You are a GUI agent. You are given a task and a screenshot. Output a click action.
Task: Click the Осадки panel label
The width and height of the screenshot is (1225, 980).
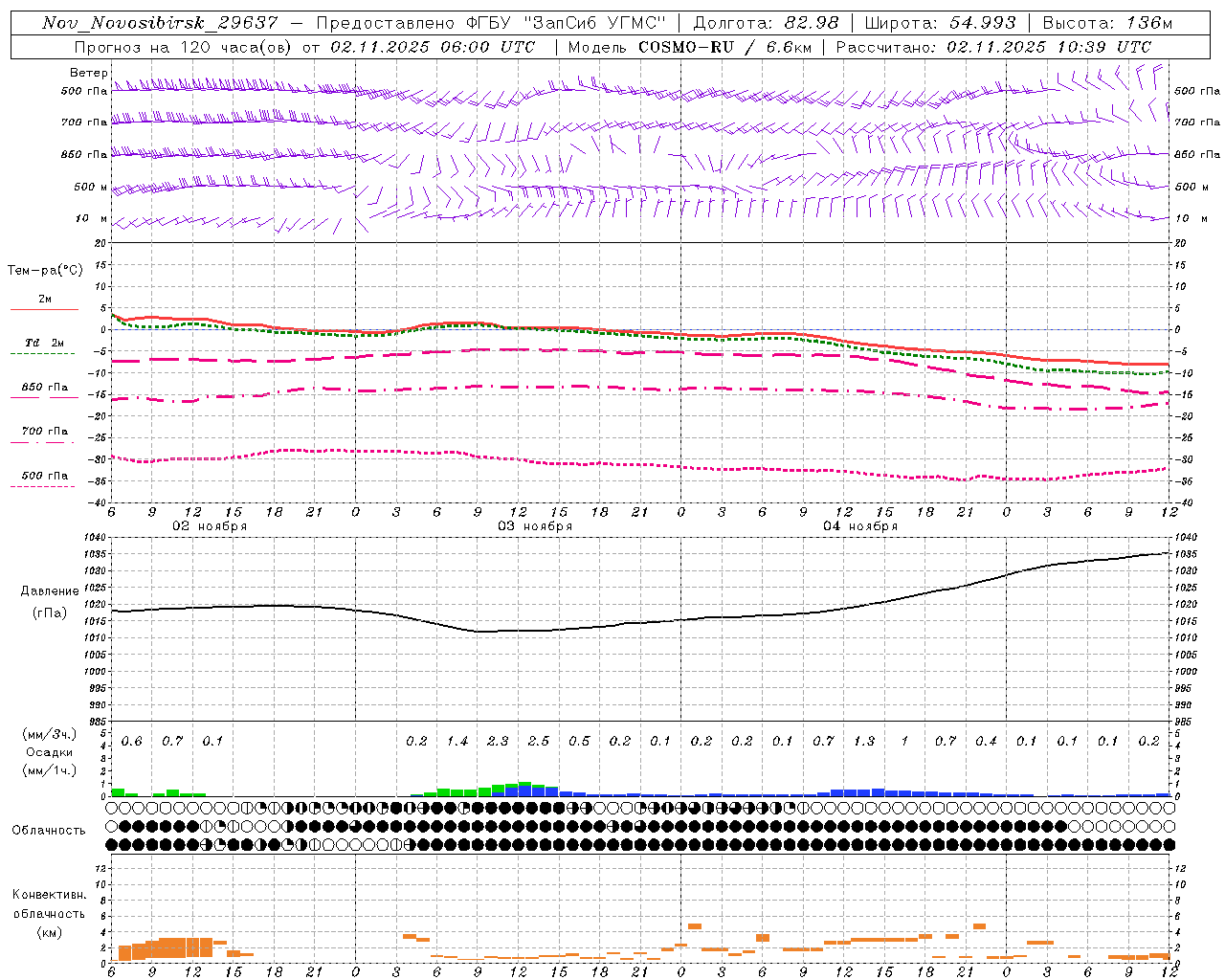(x=49, y=752)
